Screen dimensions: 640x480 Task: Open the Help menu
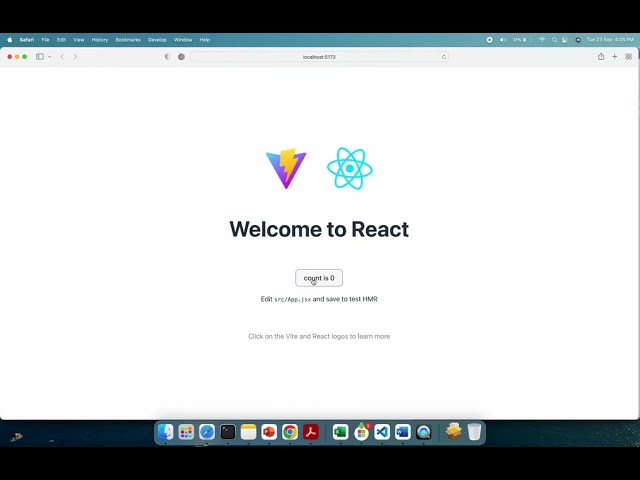pos(205,40)
